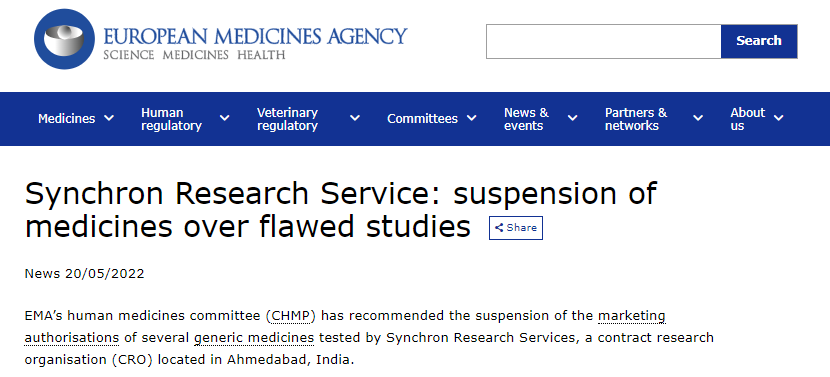Follow the CHMP glossary link
Screen dimensions: 830x377
[x=291, y=316]
